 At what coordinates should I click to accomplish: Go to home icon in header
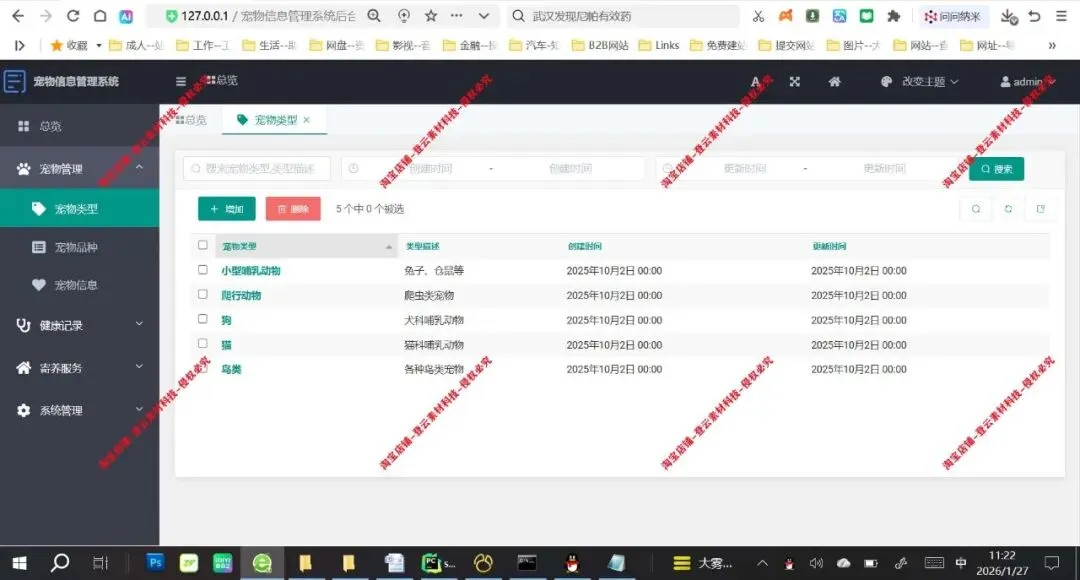tap(834, 81)
